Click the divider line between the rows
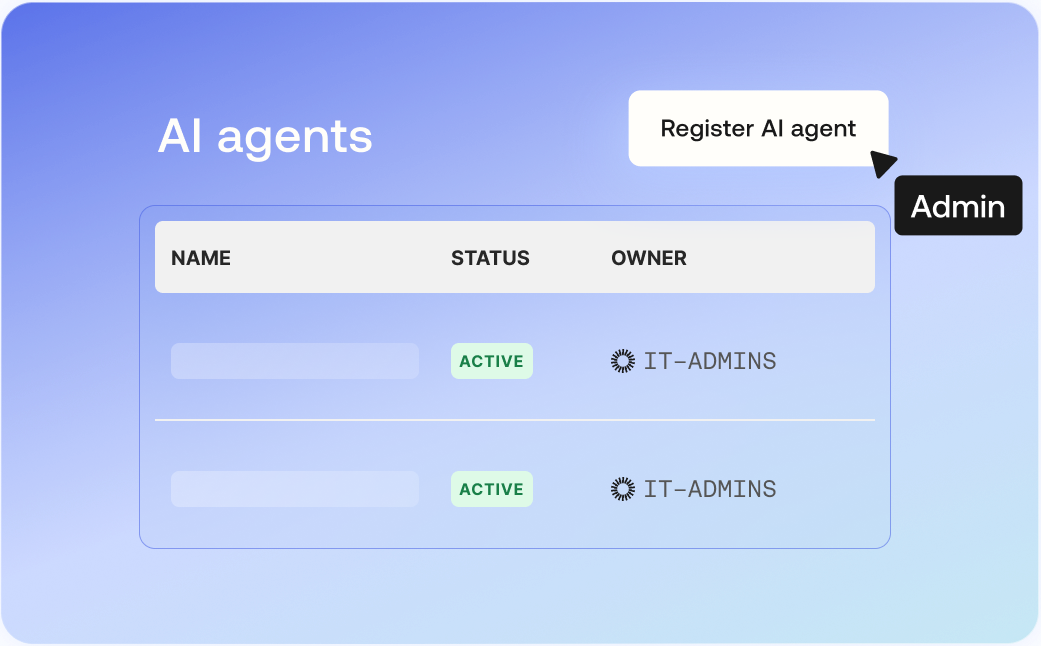Screen dimensions: 1041x646 point(514,420)
